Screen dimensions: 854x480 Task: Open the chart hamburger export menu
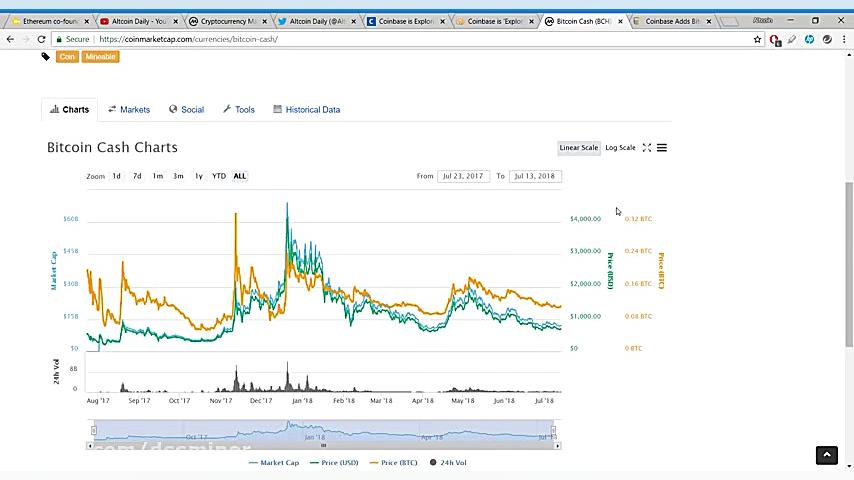coord(662,148)
